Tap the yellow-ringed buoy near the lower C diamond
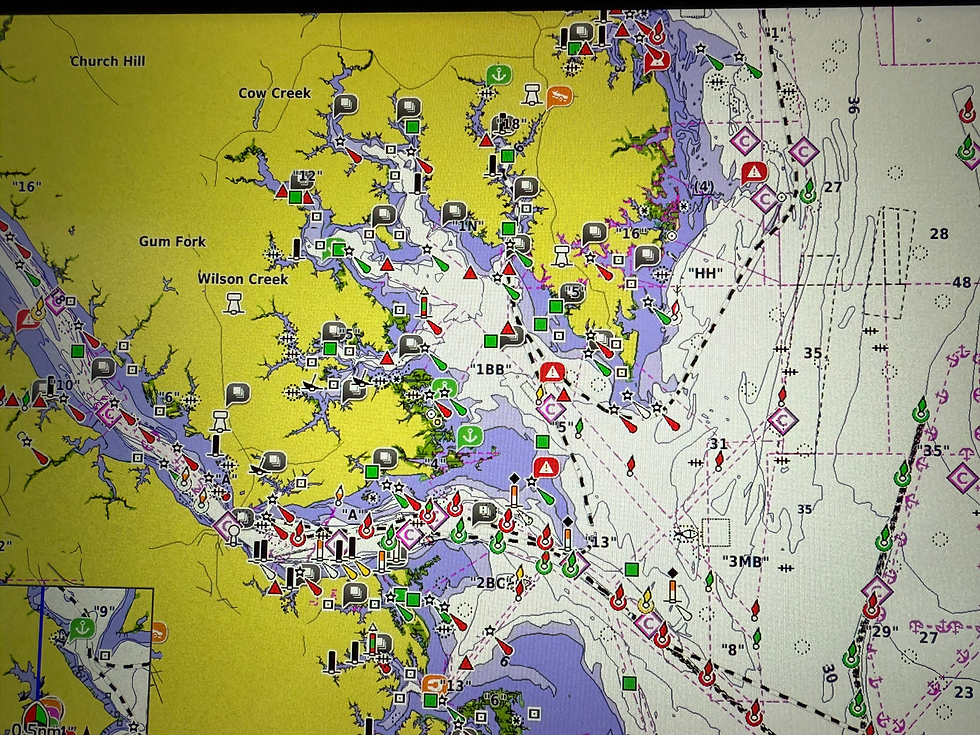 coord(646,601)
